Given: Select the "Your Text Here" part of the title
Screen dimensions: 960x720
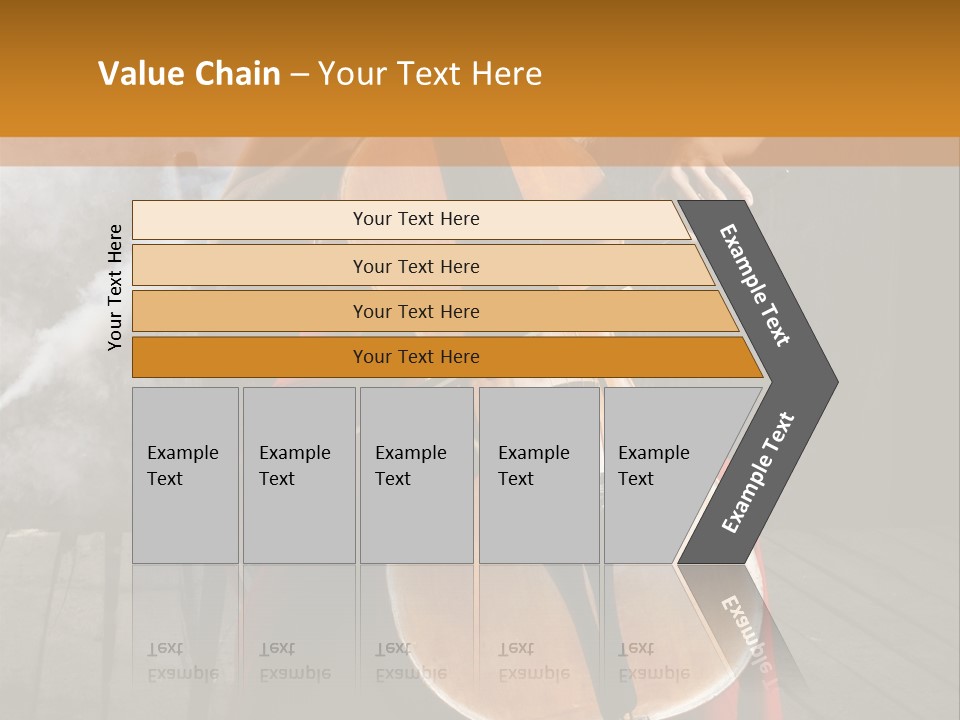Looking at the screenshot, I should point(430,74).
